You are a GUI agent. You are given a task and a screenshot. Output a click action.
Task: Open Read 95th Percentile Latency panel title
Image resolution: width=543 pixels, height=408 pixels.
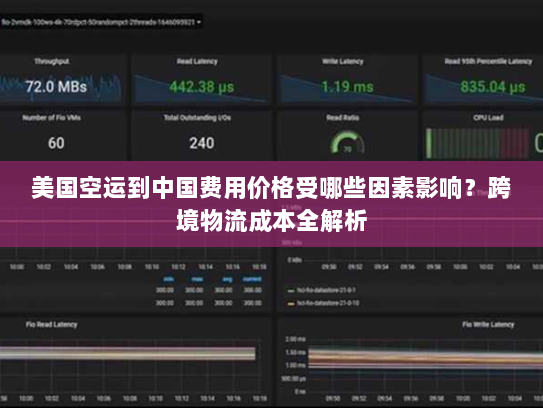coord(488,61)
